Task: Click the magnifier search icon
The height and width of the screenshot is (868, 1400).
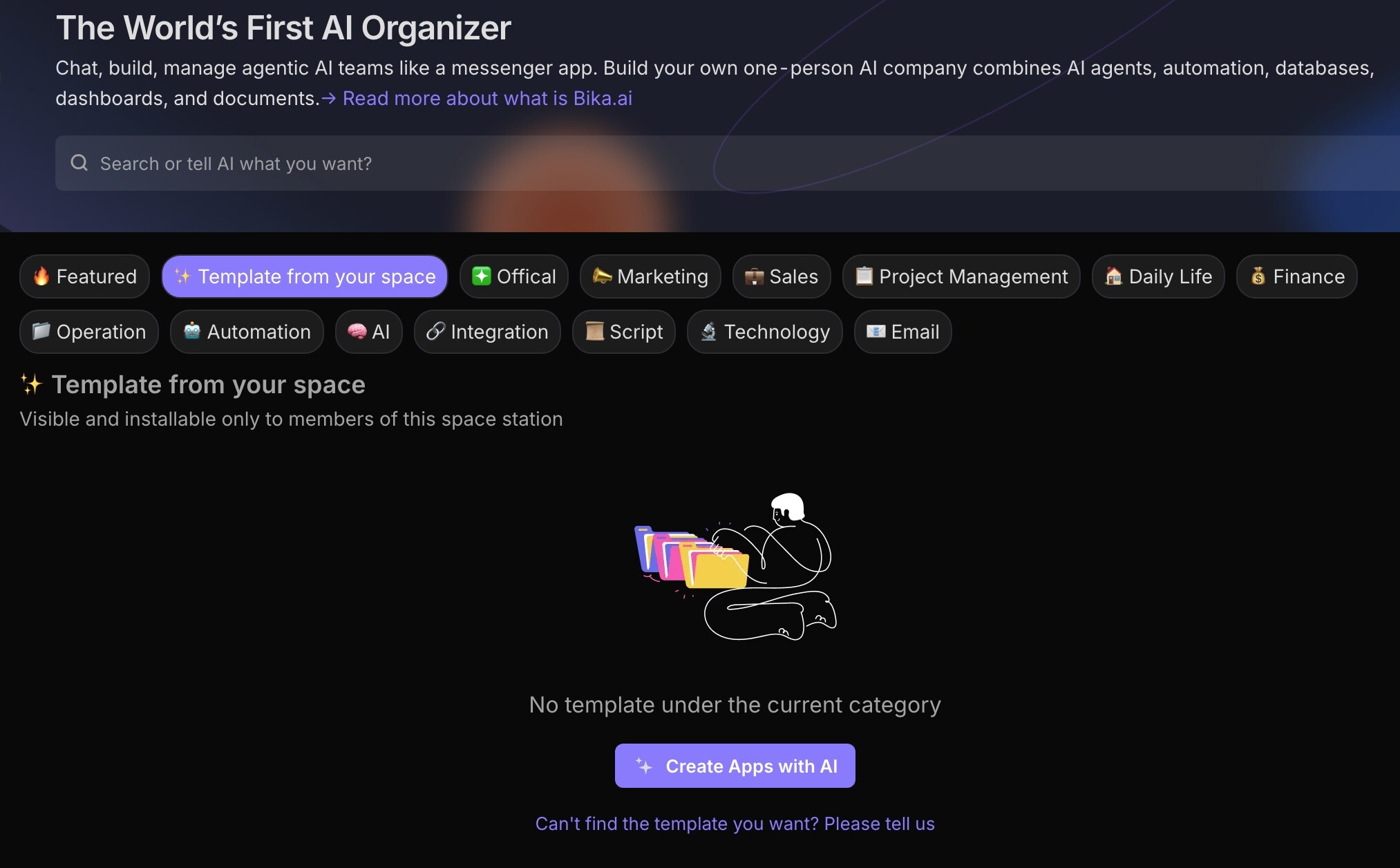Action: 79,163
